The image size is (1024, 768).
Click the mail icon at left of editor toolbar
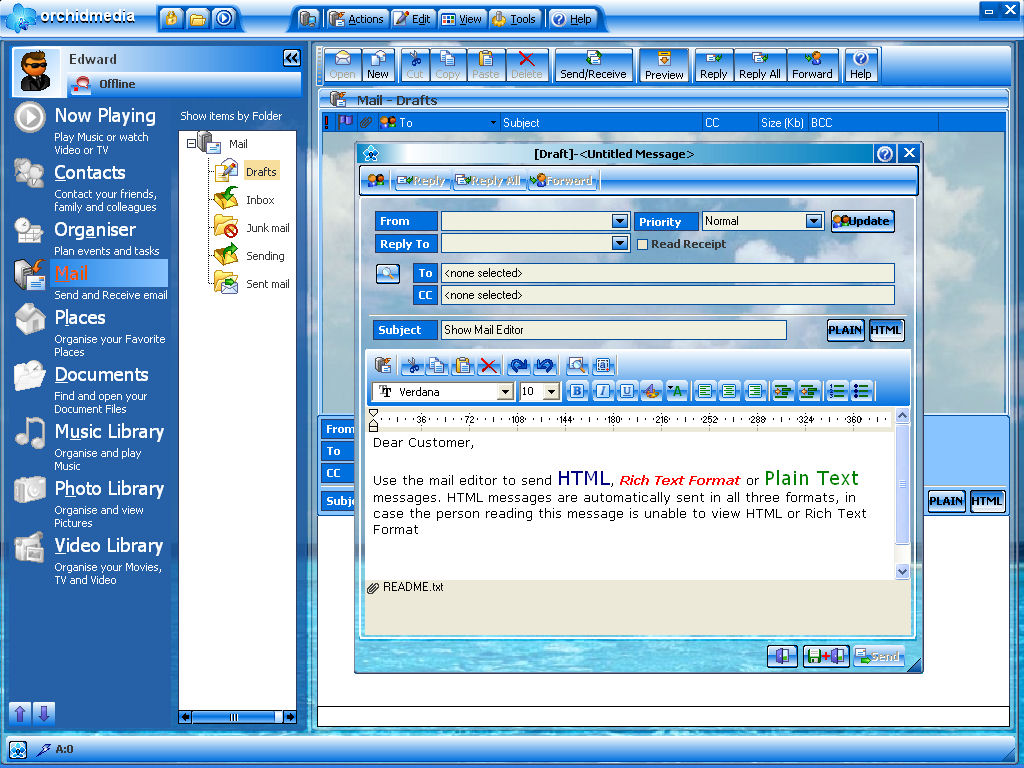coord(383,366)
